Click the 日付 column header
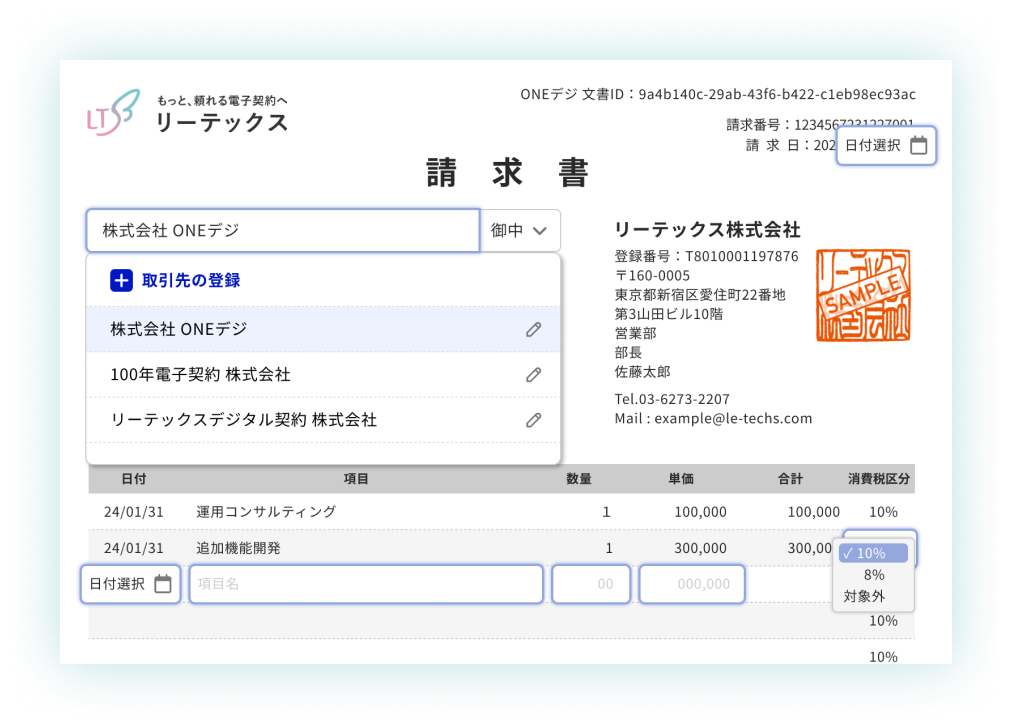Image resolution: width=1012 pixels, height=724 pixels. click(134, 479)
